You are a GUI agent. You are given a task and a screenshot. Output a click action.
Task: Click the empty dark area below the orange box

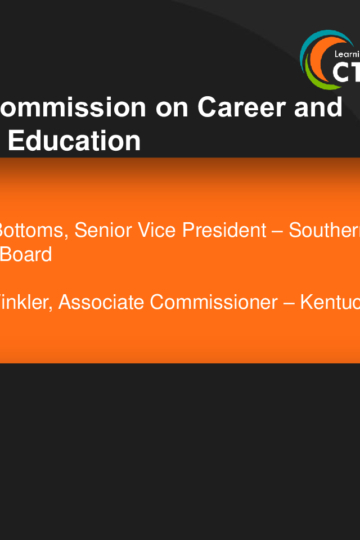[180, 451]
